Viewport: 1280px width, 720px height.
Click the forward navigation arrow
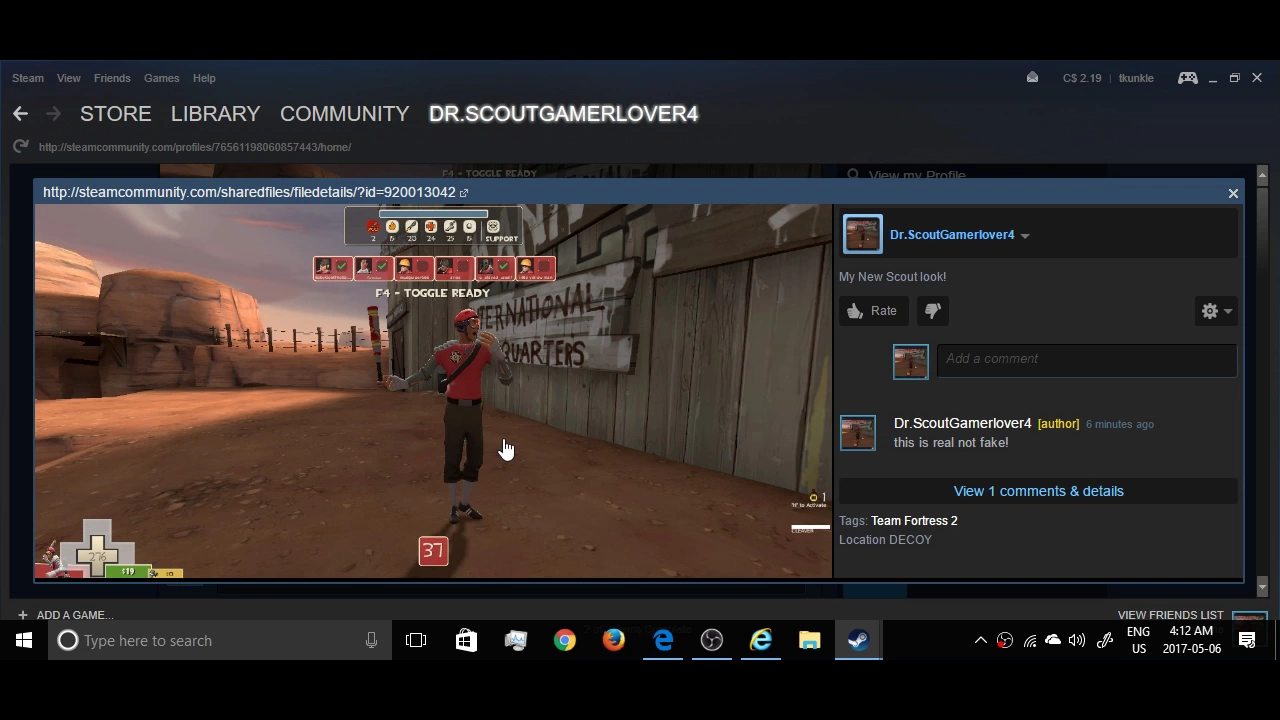tap(53, 114)
